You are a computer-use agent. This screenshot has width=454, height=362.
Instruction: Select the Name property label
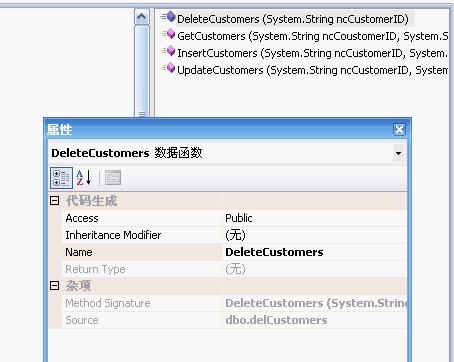coord(79,252)
